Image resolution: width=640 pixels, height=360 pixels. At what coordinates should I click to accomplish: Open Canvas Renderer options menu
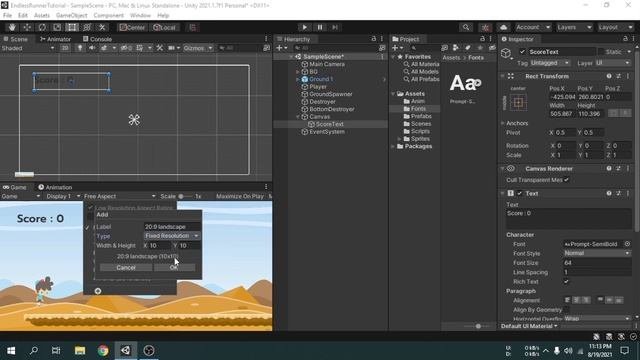tap(628, 169)
